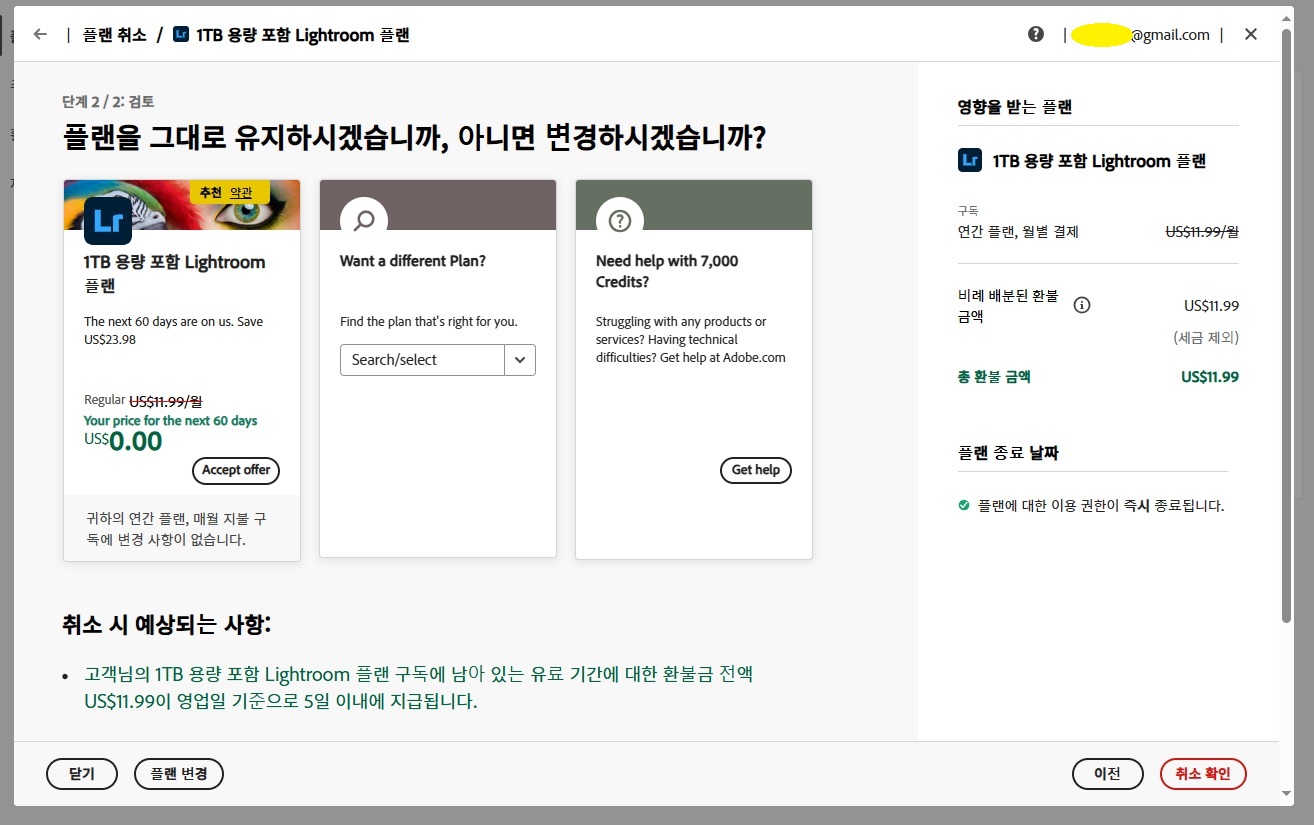This screenshot has width=1314, height=825.
Task: Click 영향을 받는 플랜 heading
Action: point(1015,107)
